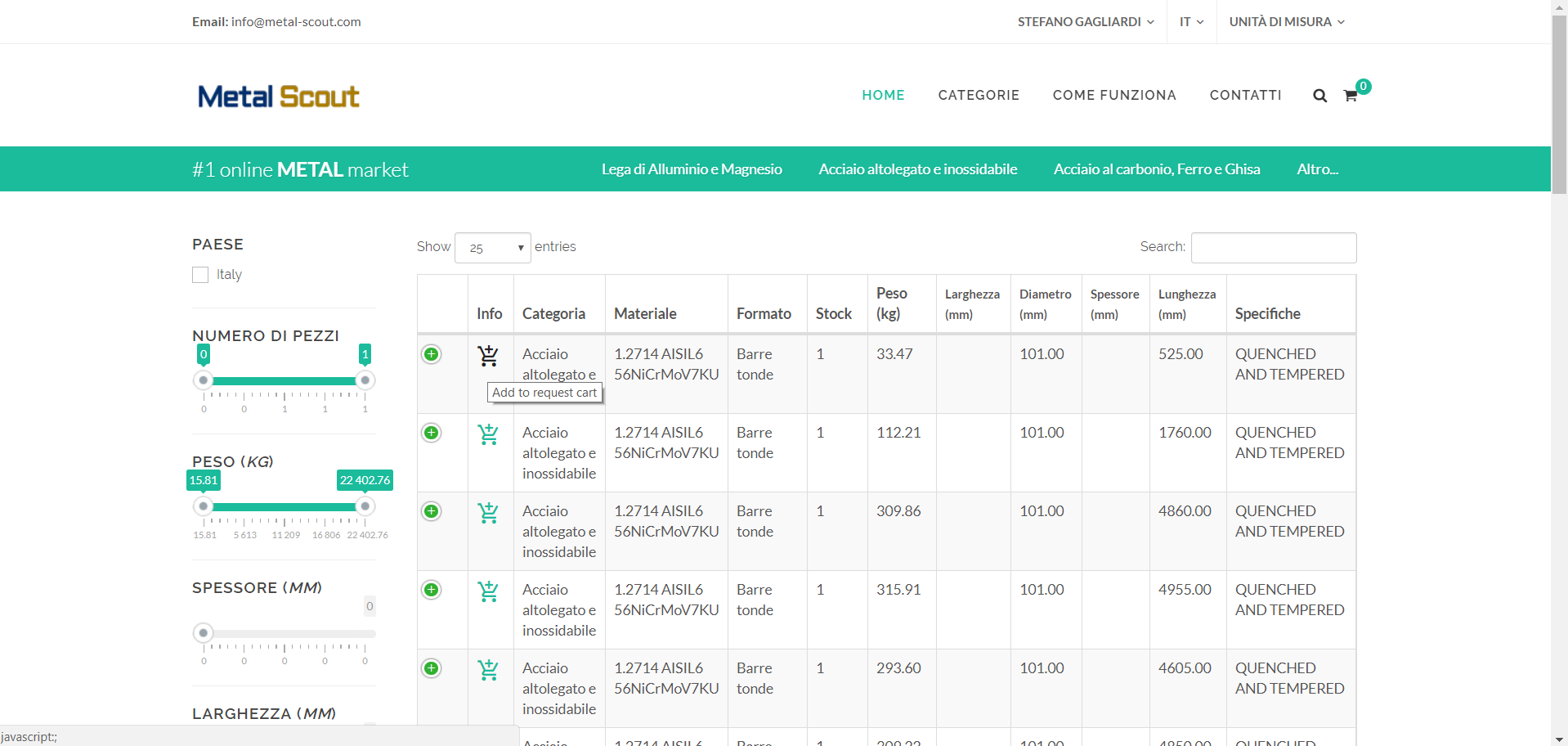Open Lega di Alluminio e Magnesio link
The image size is (1568, 746).
(692, 169)
